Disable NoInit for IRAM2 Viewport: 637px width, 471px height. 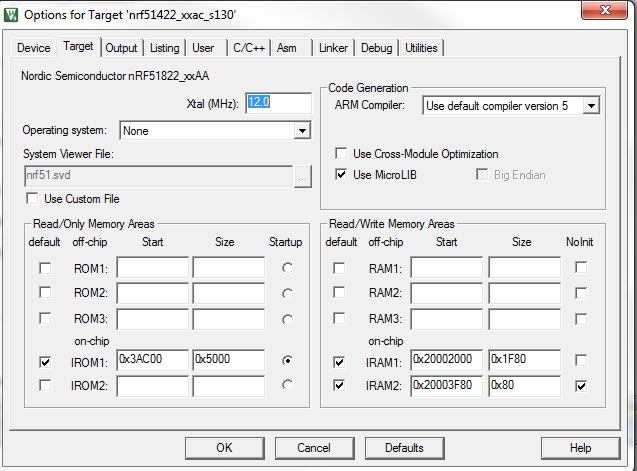coord(581,386)
